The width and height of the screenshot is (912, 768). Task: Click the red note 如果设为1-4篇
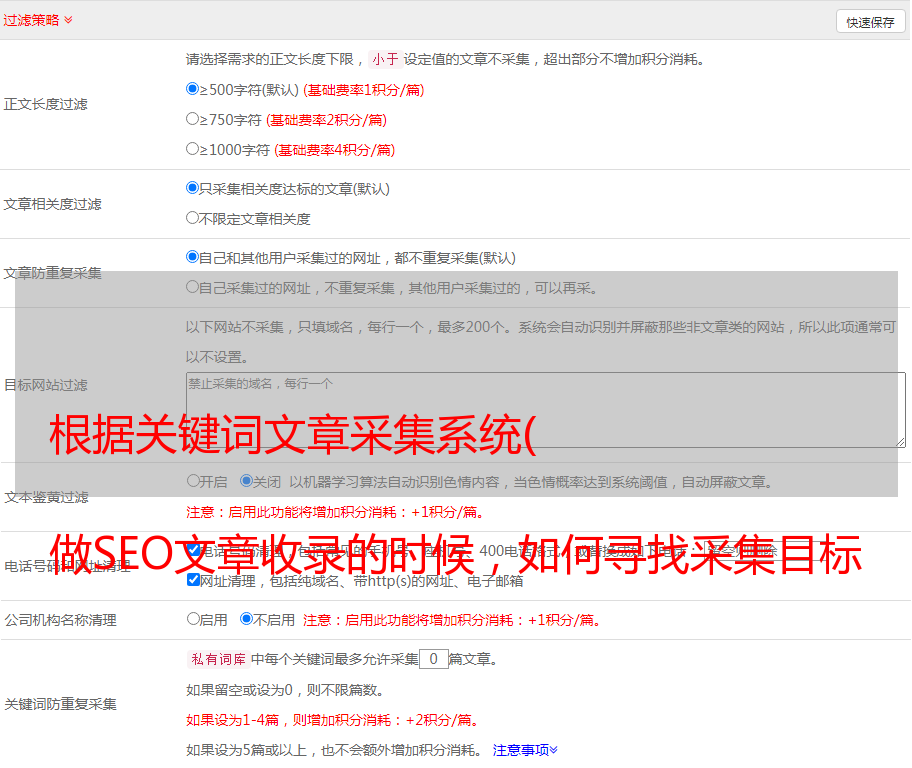(x=333, y=720)
